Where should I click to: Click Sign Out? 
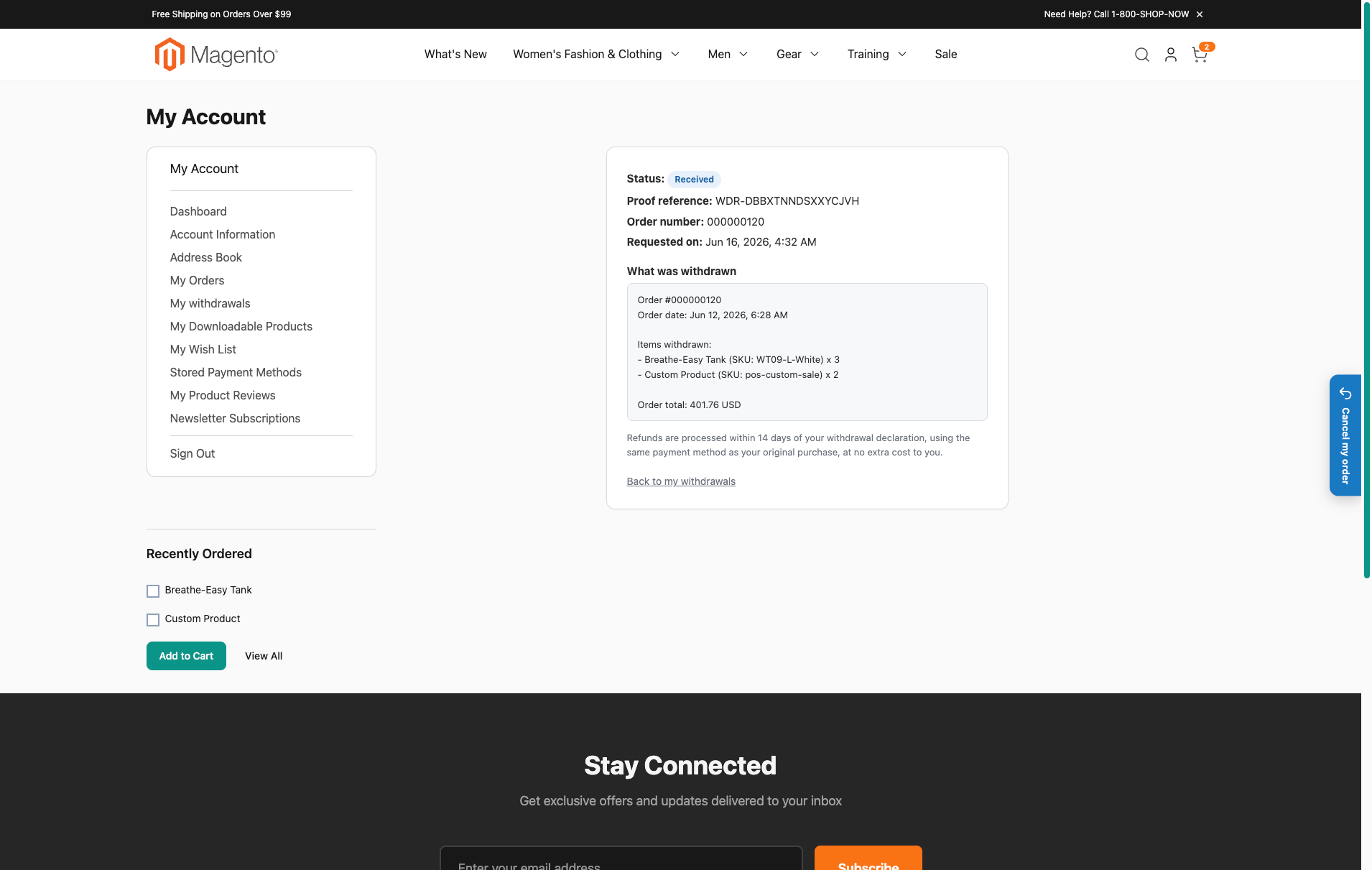tap(192, 453)
